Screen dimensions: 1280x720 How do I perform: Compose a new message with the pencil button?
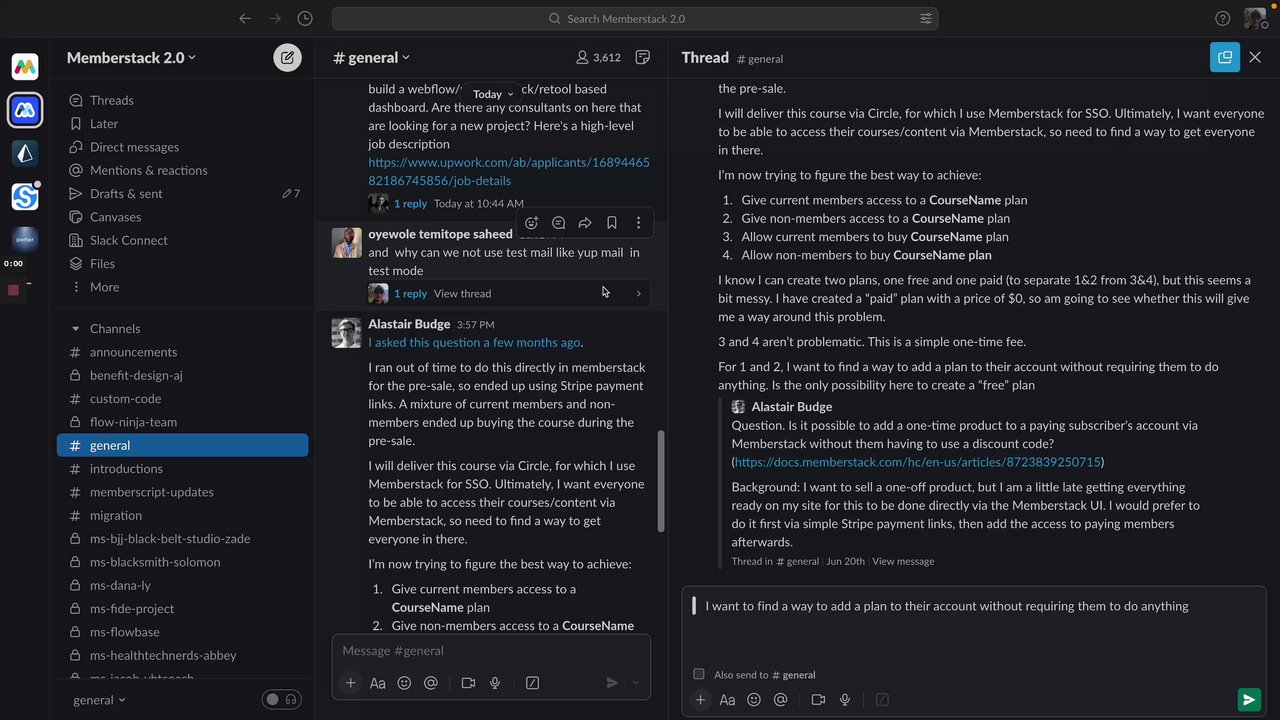[x=287, y=57]
